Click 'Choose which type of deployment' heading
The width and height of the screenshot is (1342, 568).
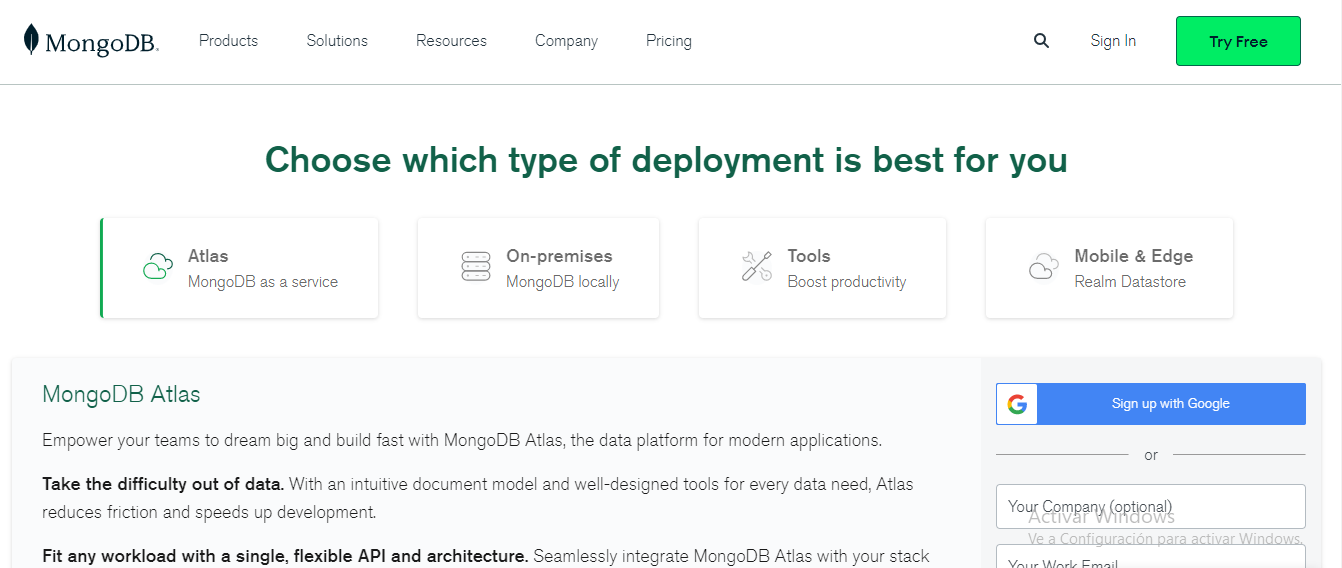(666, 160)
